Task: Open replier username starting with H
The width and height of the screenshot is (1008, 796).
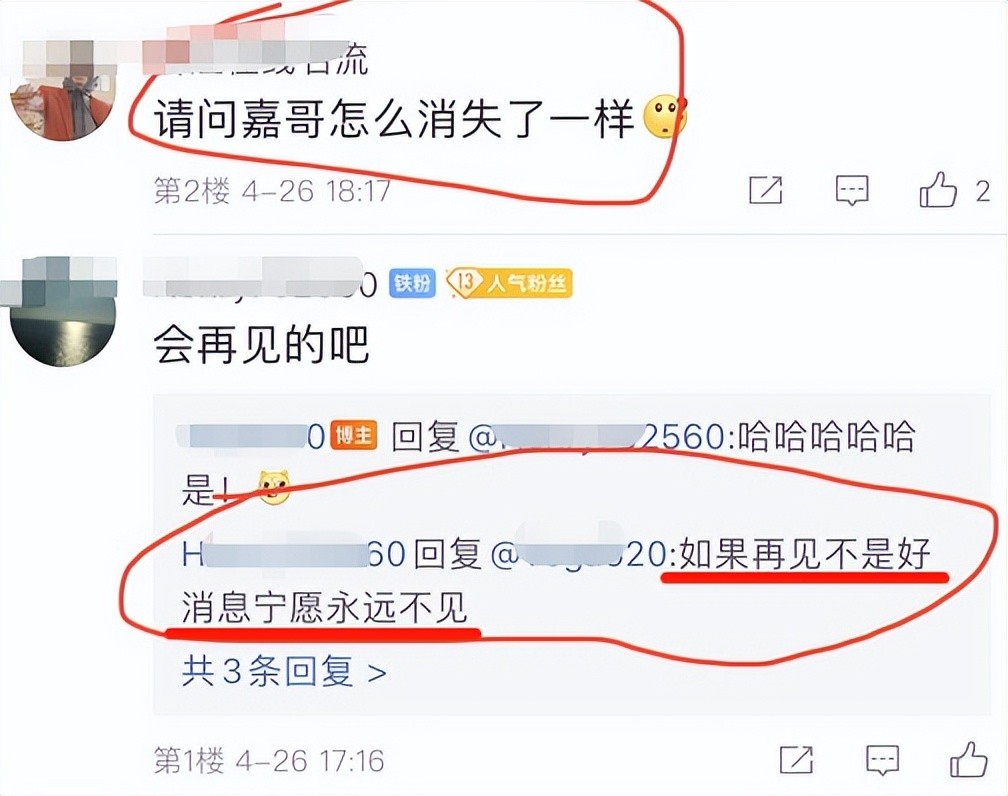Action: [294, 554]
